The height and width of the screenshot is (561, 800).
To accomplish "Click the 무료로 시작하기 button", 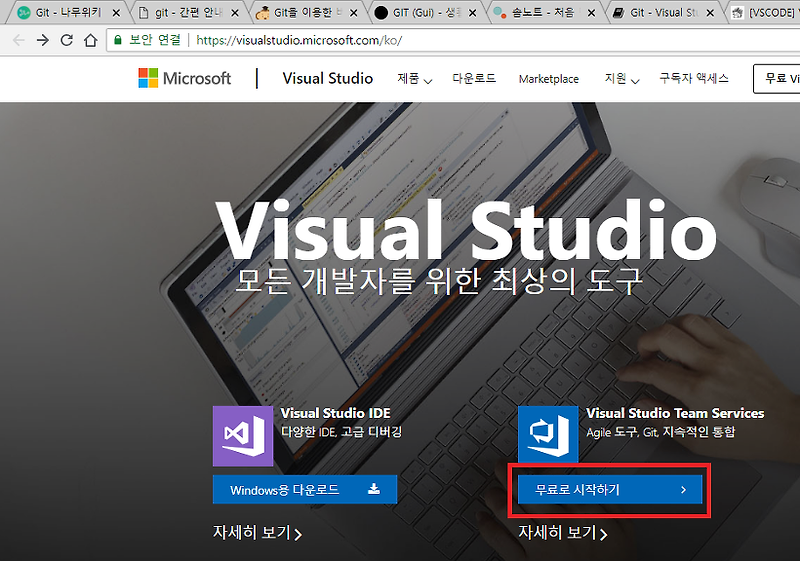I will click(x=610, y=490).
